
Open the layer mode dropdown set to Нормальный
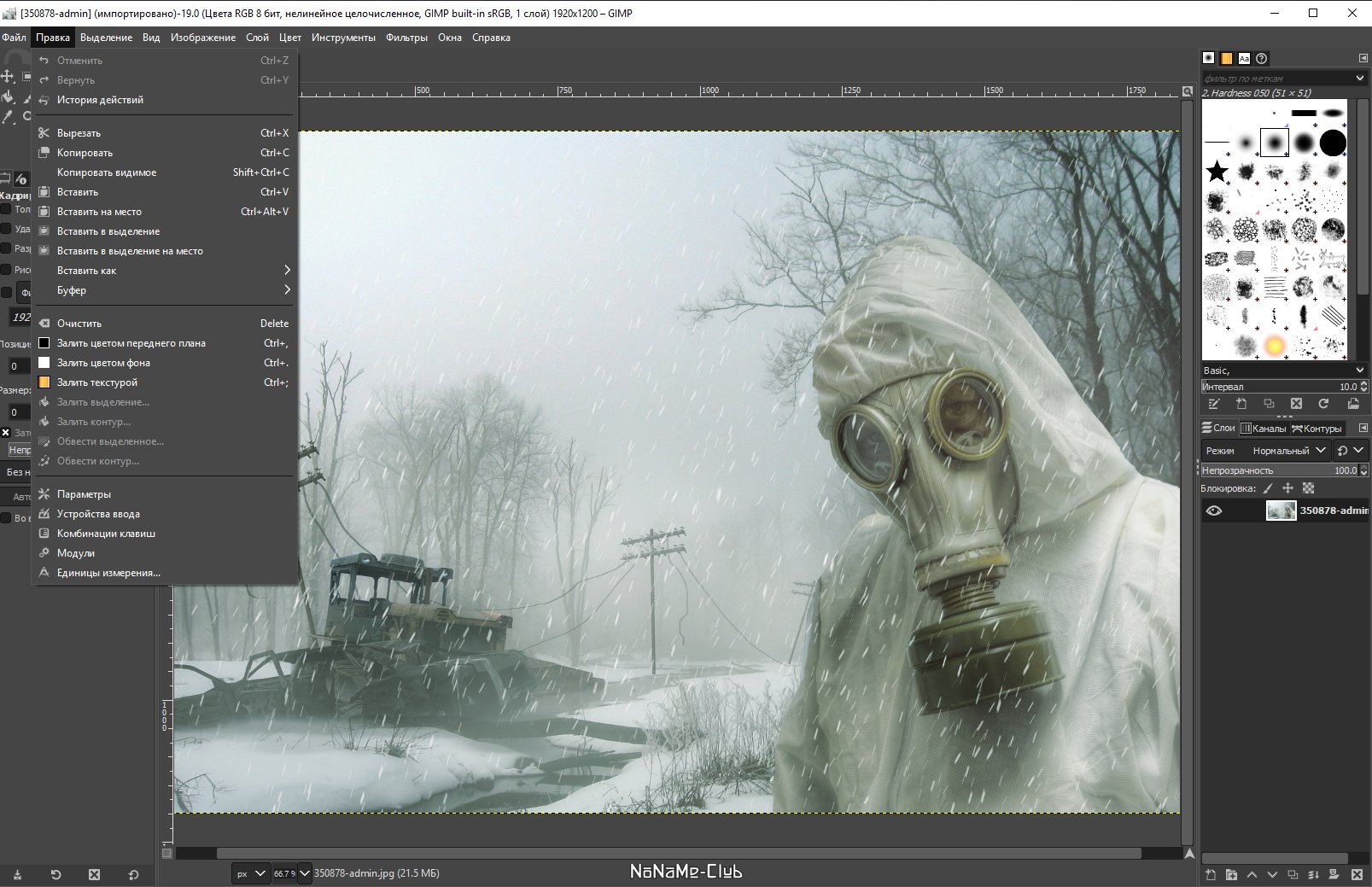coord(1288,450)
